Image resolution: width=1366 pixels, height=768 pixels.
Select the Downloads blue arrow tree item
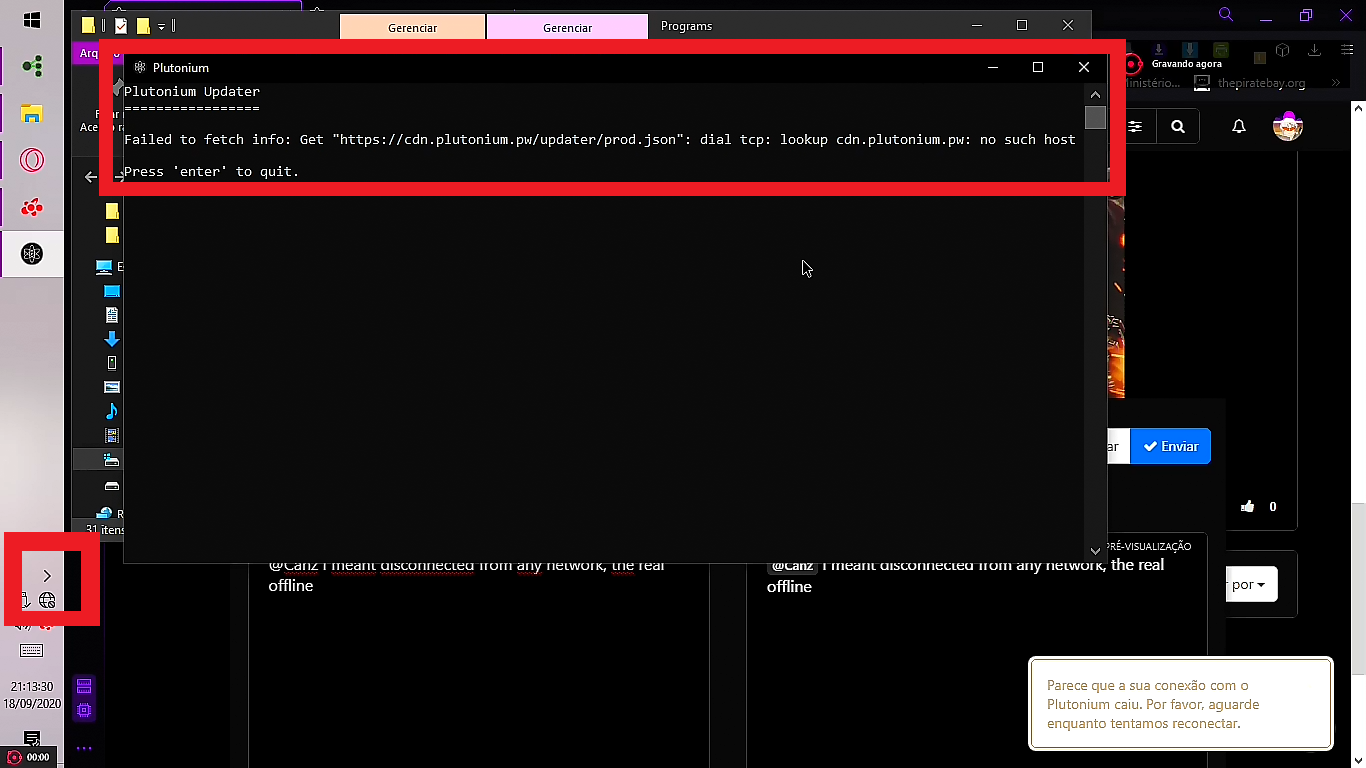tap(112, 339)
